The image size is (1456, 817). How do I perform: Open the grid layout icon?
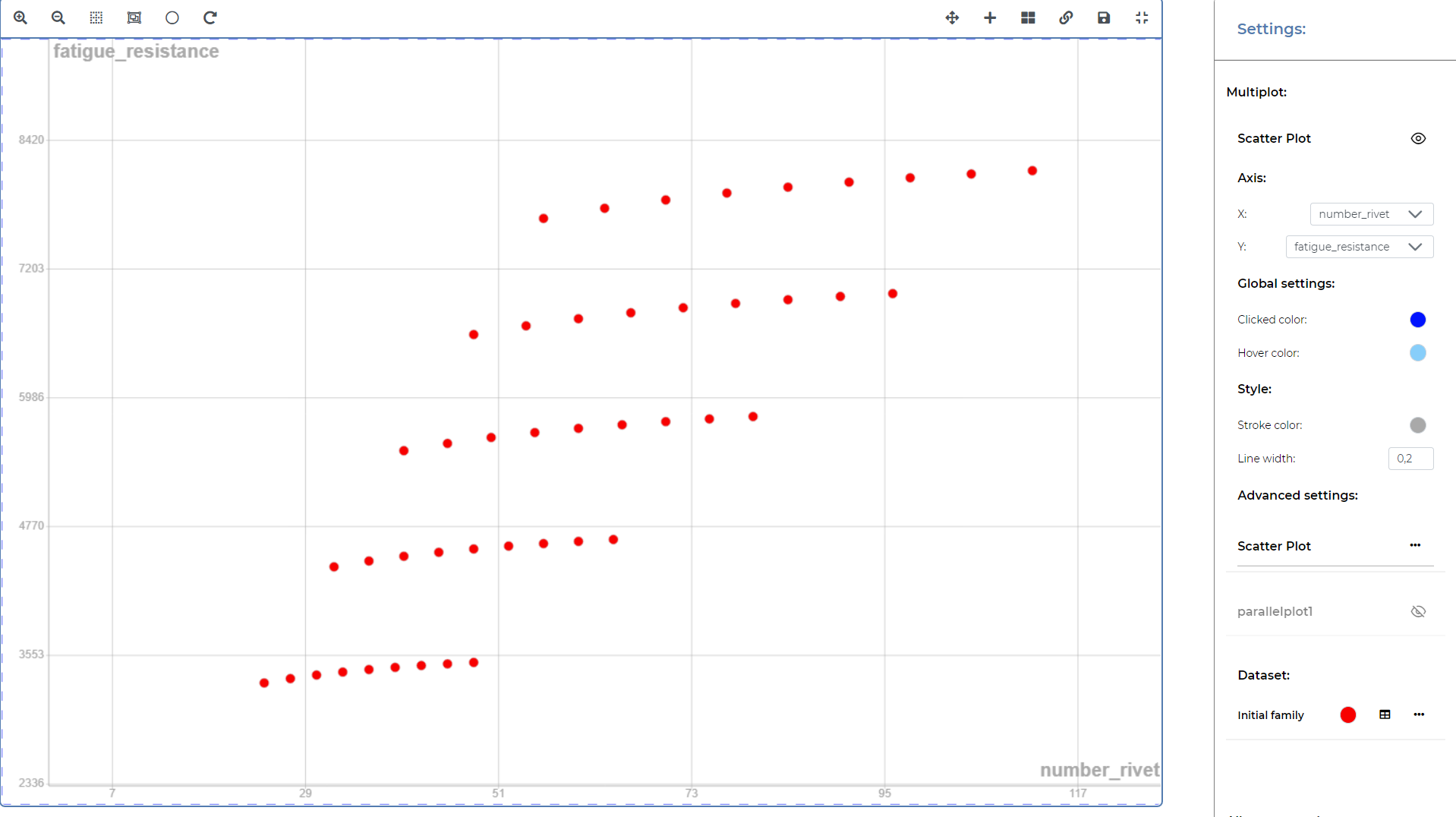[1028, 17]
